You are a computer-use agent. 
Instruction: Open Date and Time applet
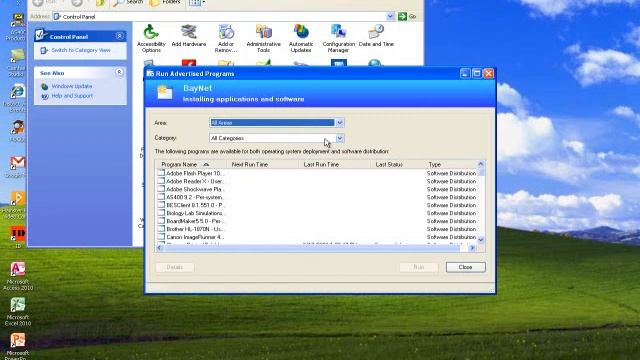[376, 36]
